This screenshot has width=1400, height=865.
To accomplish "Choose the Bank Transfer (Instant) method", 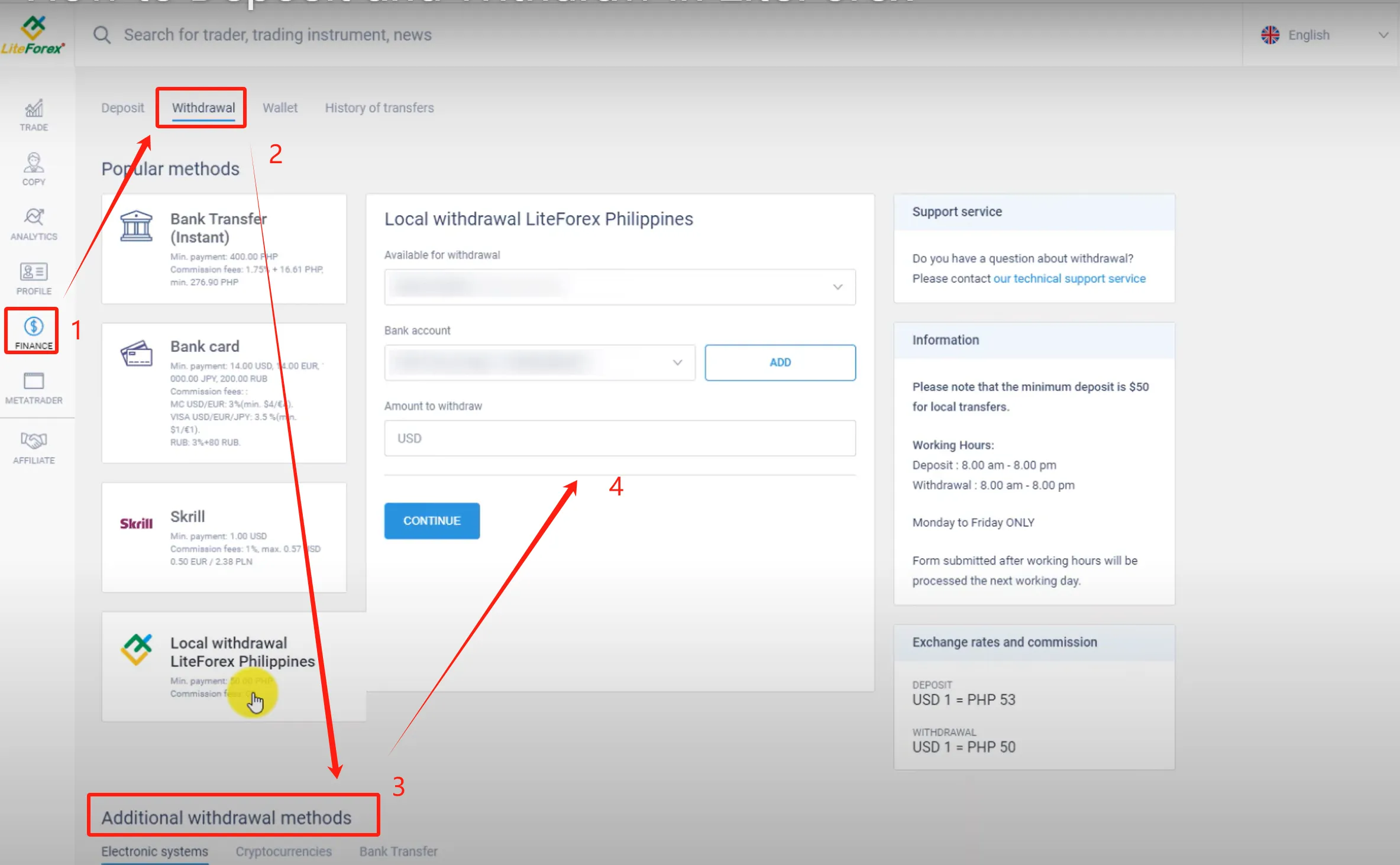I will [x=224, y=249].
